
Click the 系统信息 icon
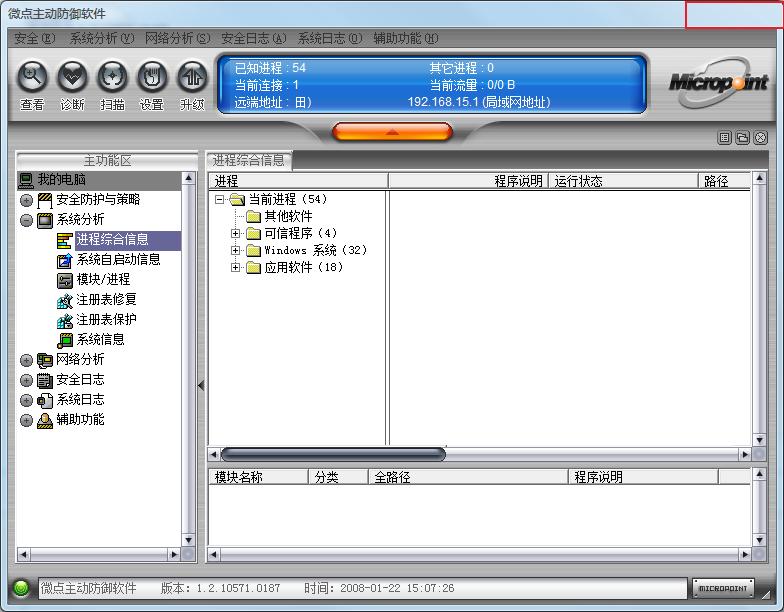tap(64, 340)
